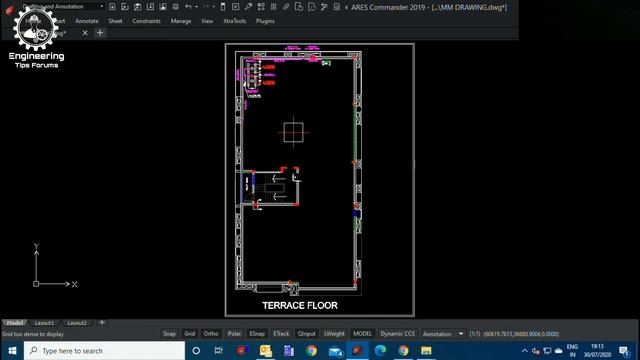Switch to the Model tab
This screenshot has width=640, height=360.
point(15,323)
